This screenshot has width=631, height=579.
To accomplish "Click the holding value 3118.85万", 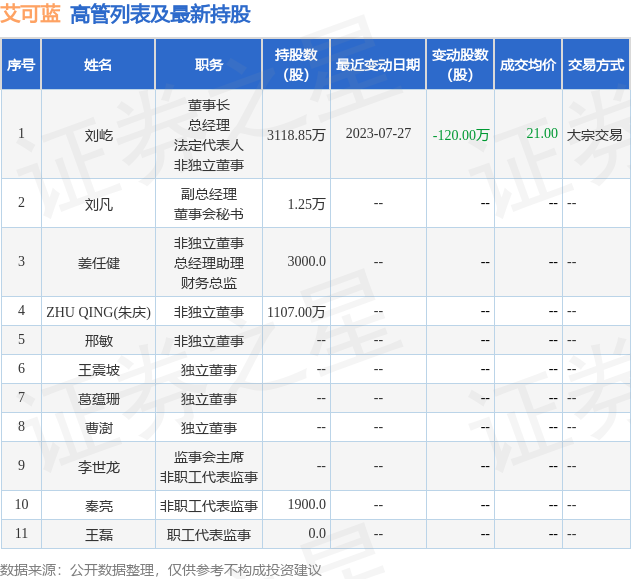I will pyautogui.click(x=296, y=135).
